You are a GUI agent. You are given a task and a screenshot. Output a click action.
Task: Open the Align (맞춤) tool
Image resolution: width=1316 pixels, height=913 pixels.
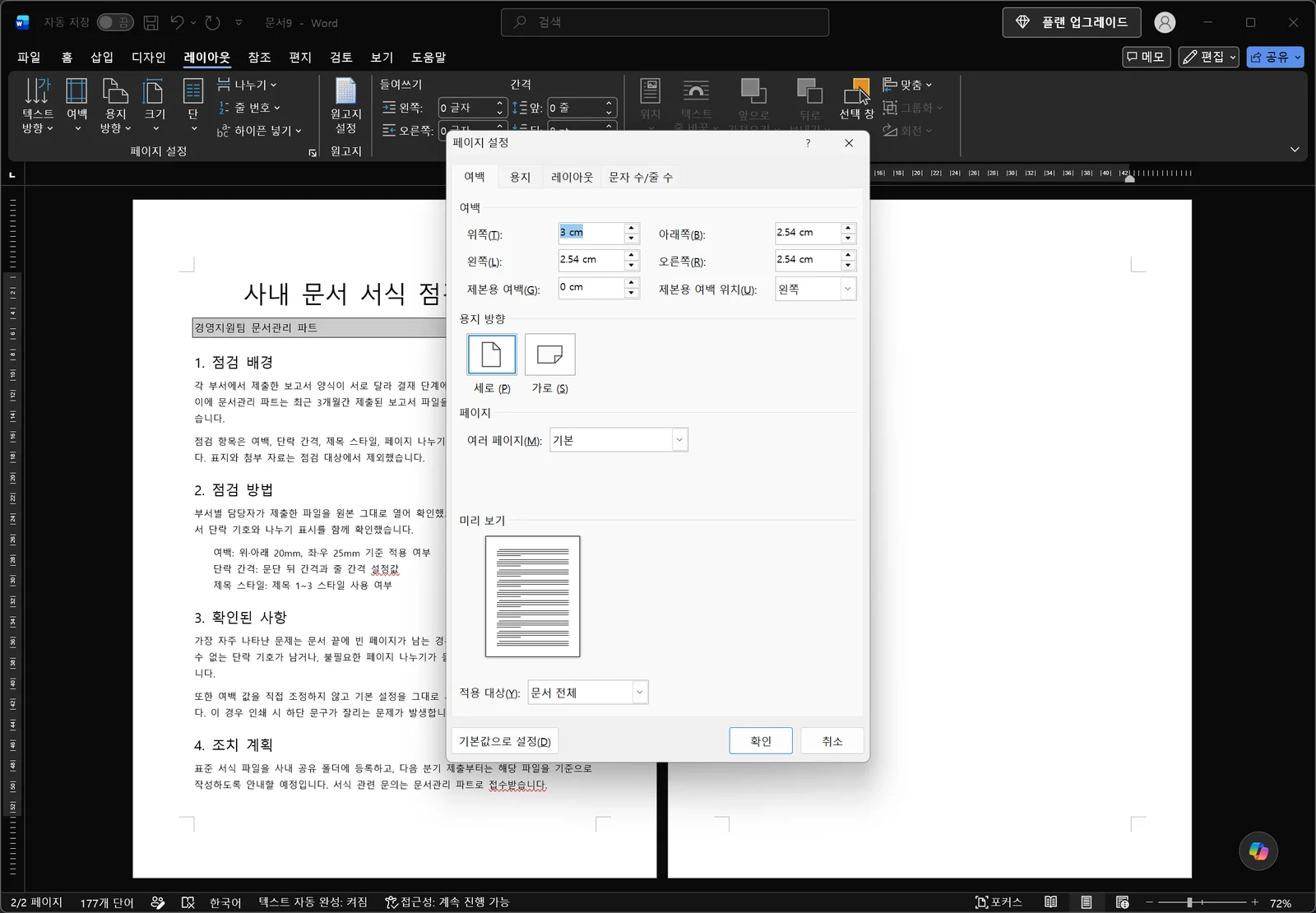click(x=908, y=85)
